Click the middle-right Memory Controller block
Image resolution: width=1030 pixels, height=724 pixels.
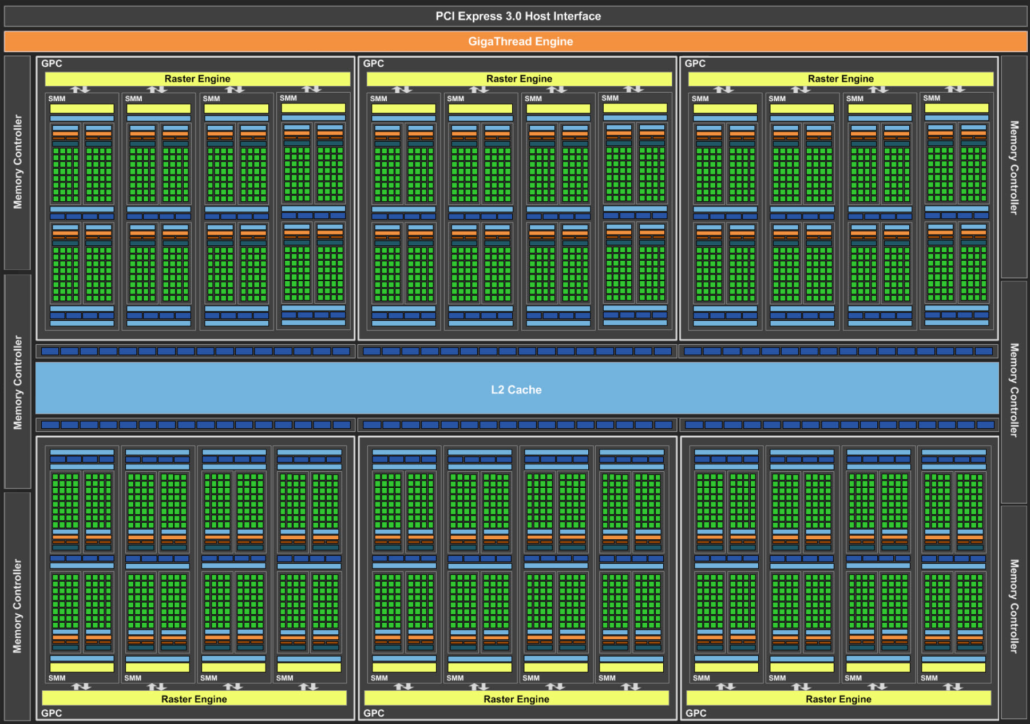1014,391
